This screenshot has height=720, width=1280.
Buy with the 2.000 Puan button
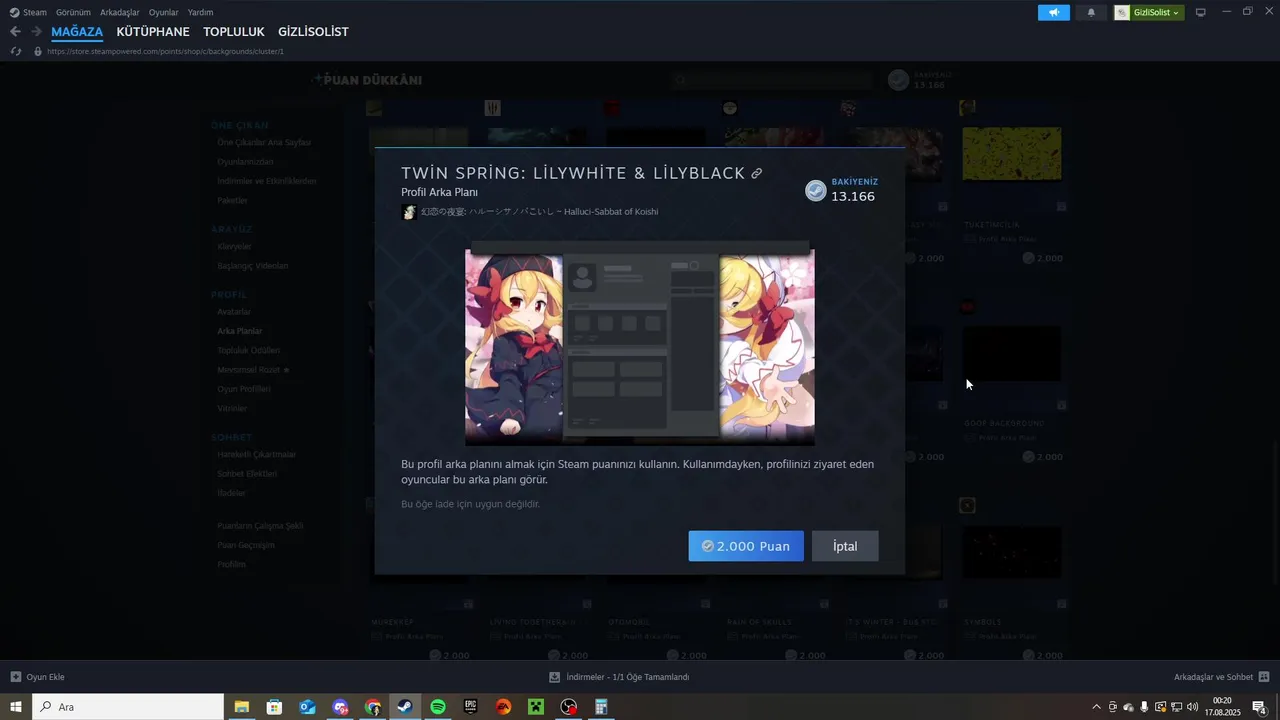tap(746, 546)
